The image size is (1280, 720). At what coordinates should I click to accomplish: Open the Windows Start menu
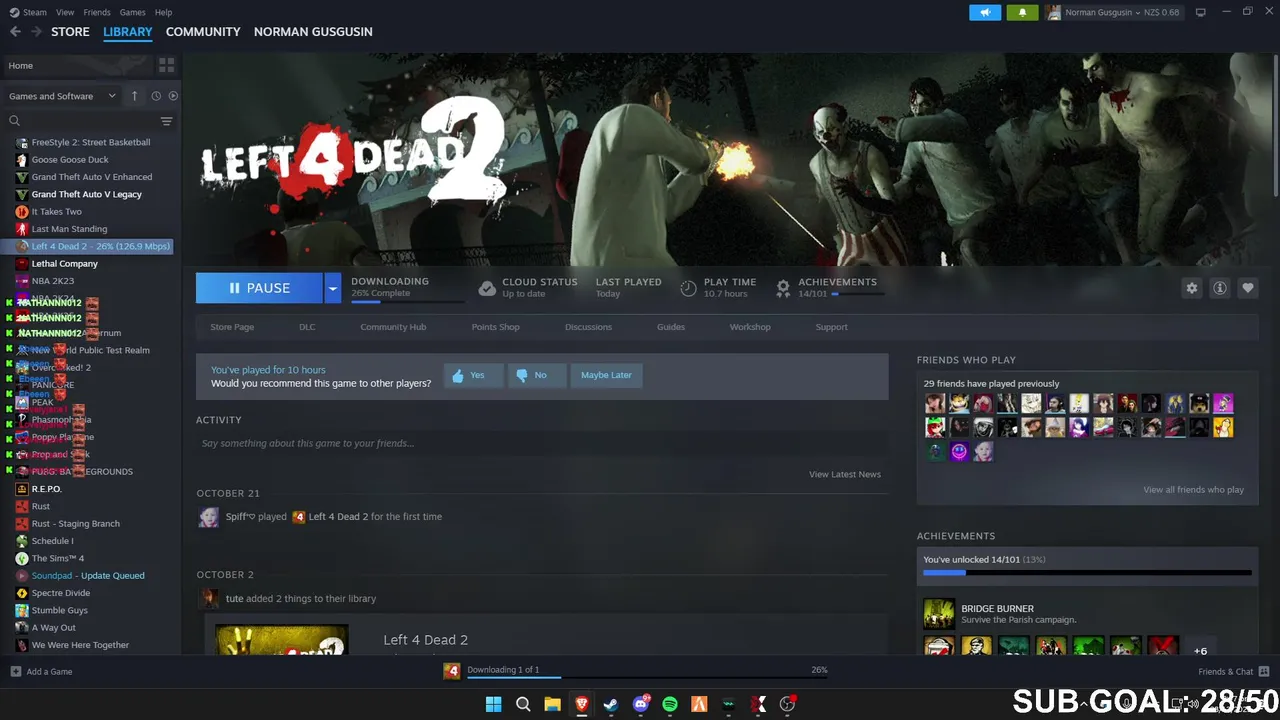[493, 704]
